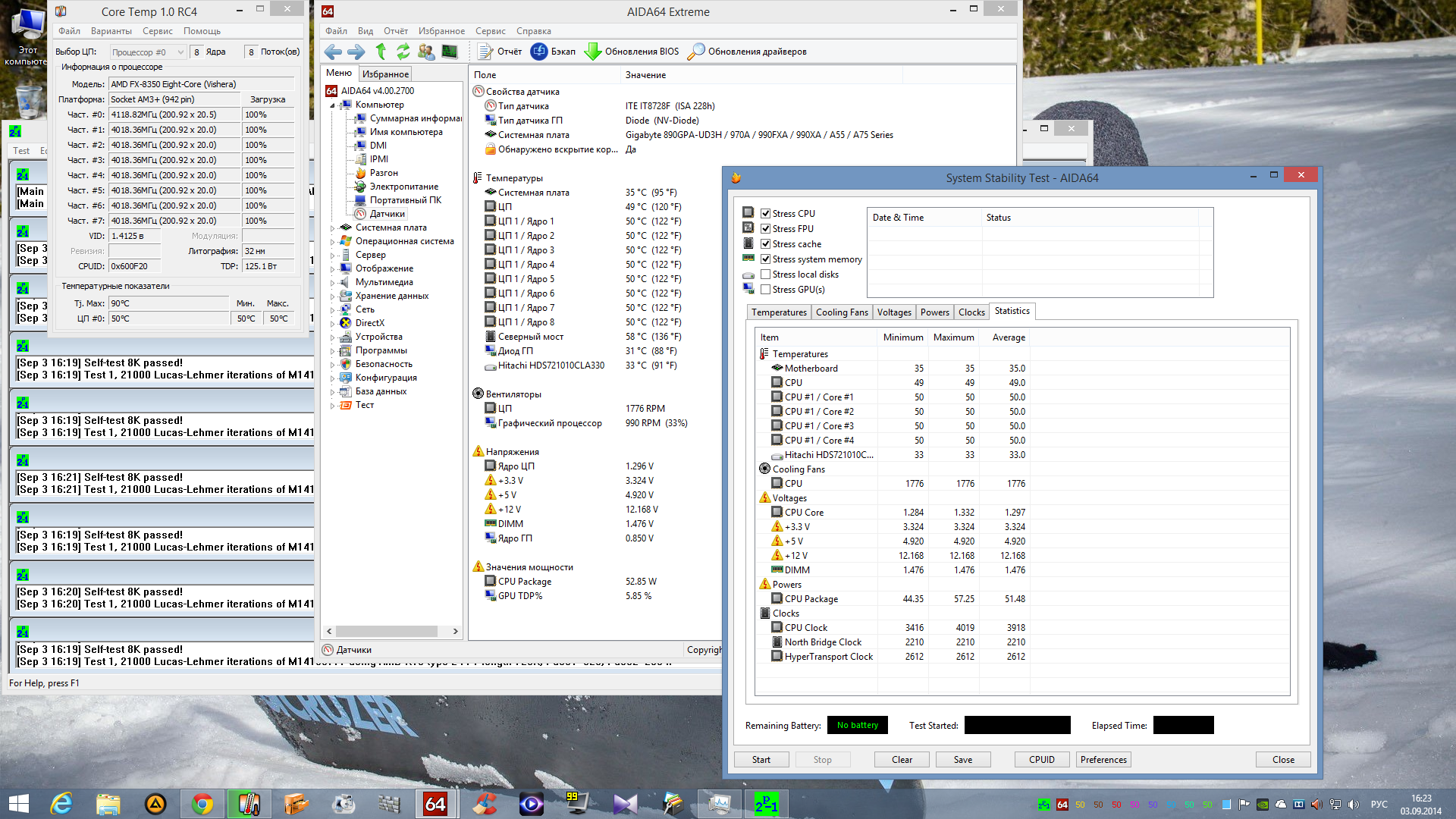
Task: Click the Поле column header
Action: click(x=544, y=75)
